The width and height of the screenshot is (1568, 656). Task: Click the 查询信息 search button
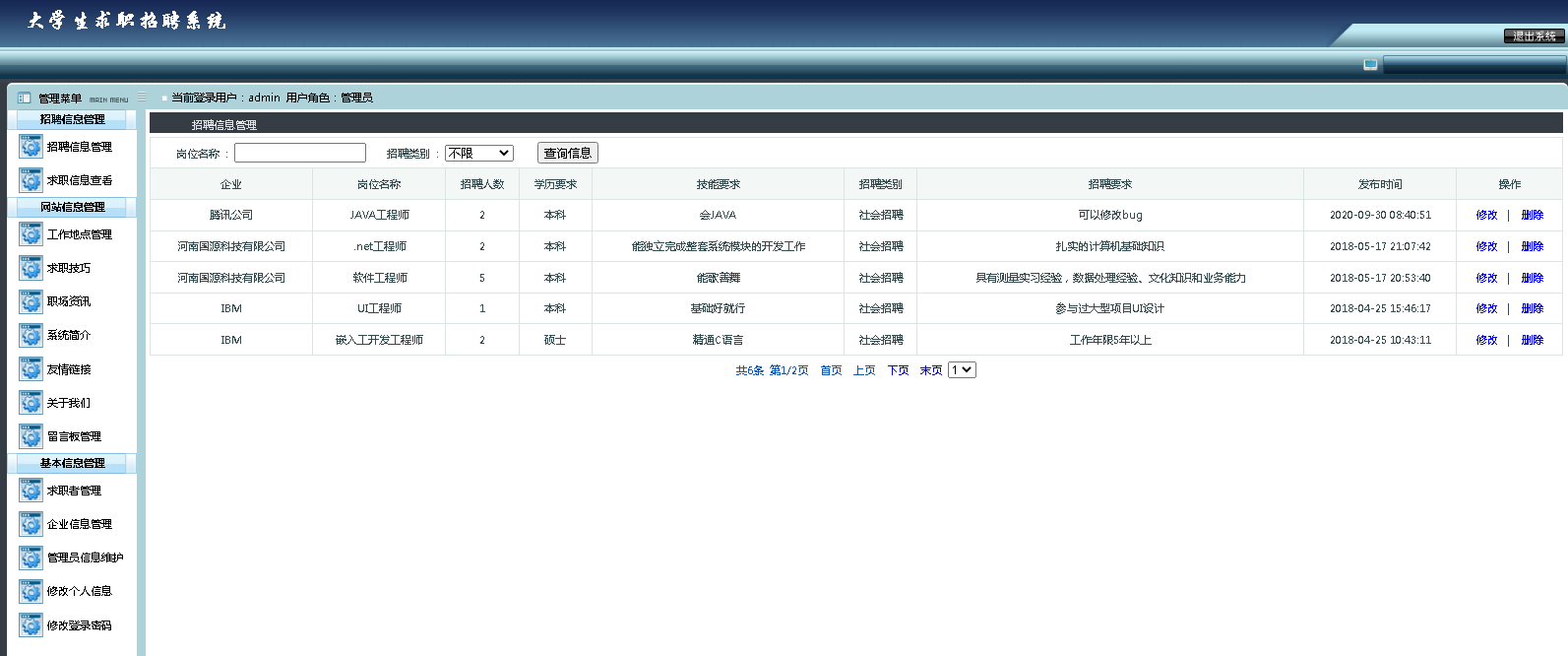coord(568,153)
